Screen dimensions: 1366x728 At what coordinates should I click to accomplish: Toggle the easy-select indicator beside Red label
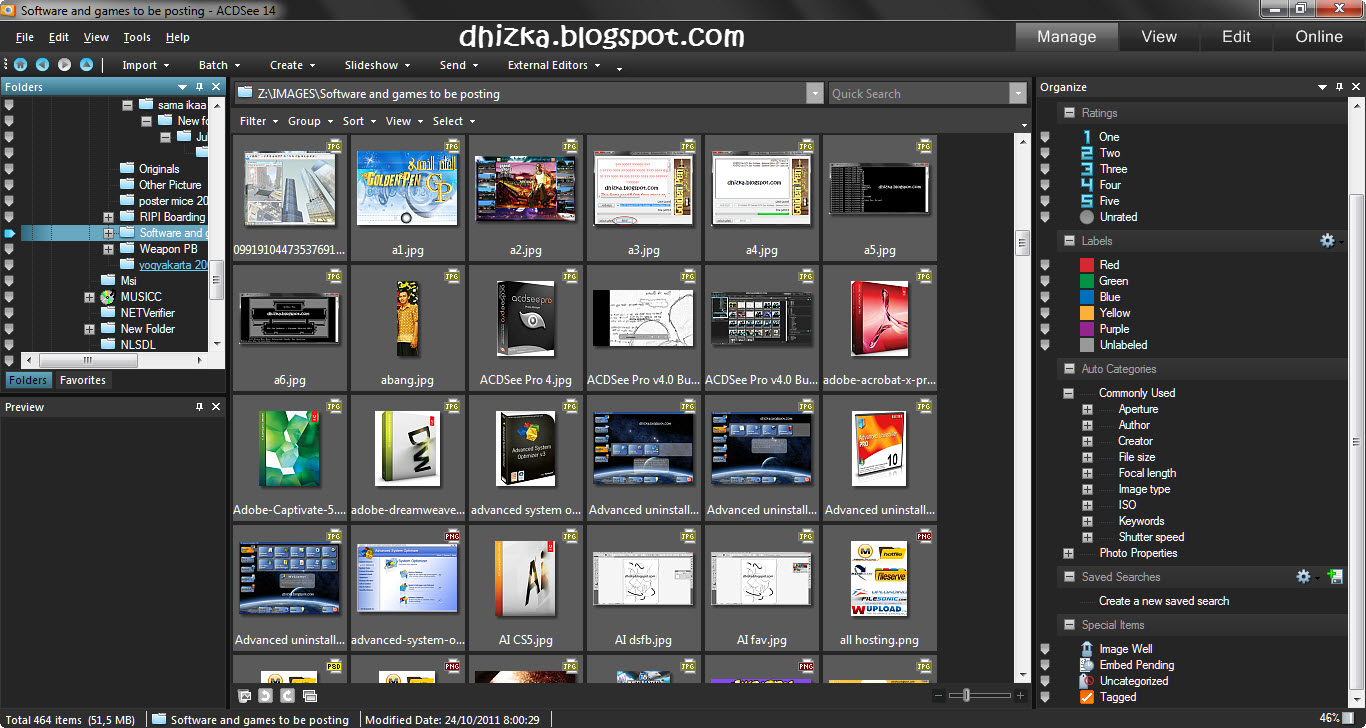1045,265
